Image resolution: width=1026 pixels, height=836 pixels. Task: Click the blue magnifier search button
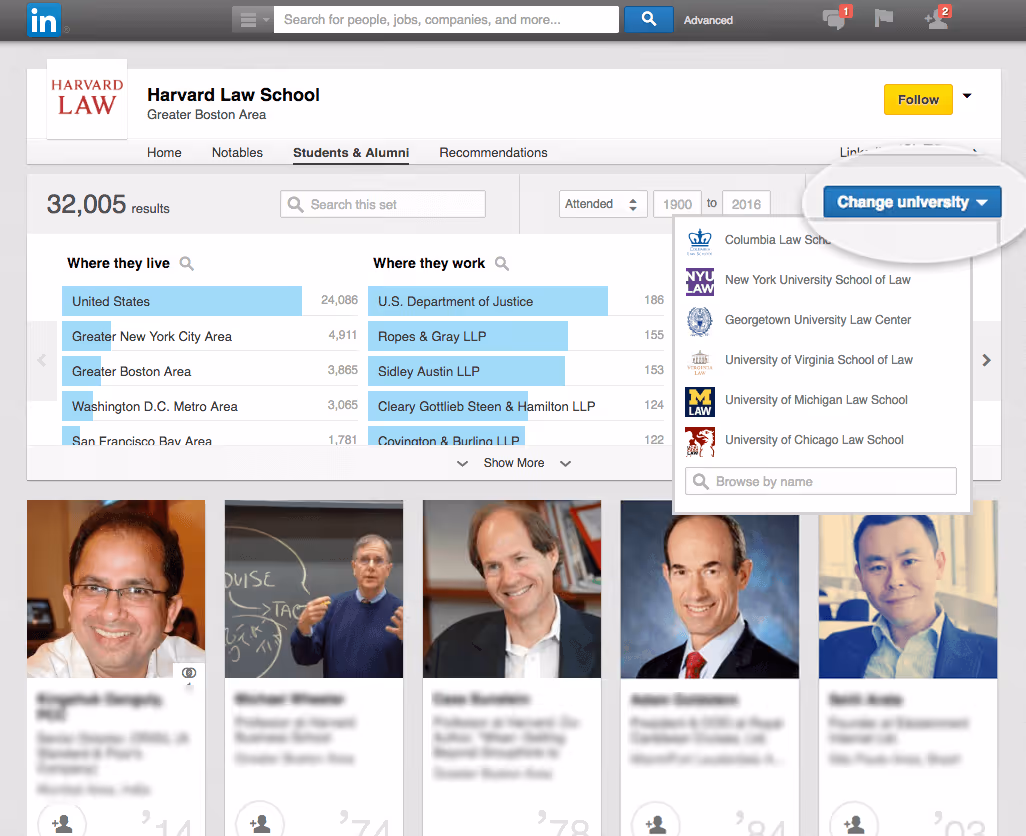648,20
